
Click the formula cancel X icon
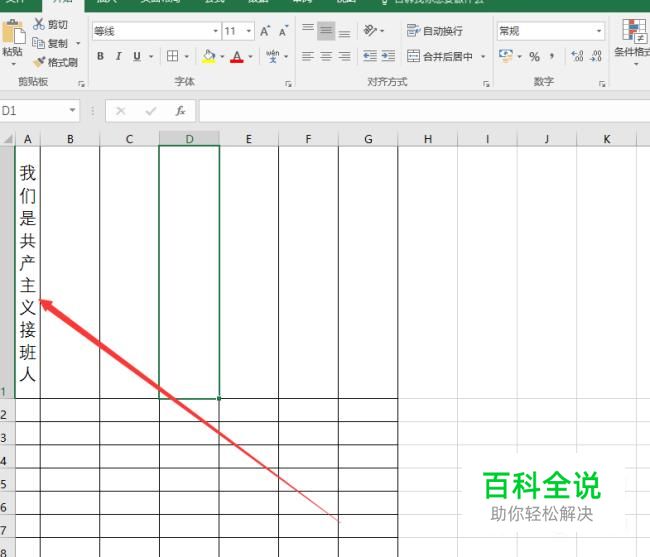pos(121,111)
